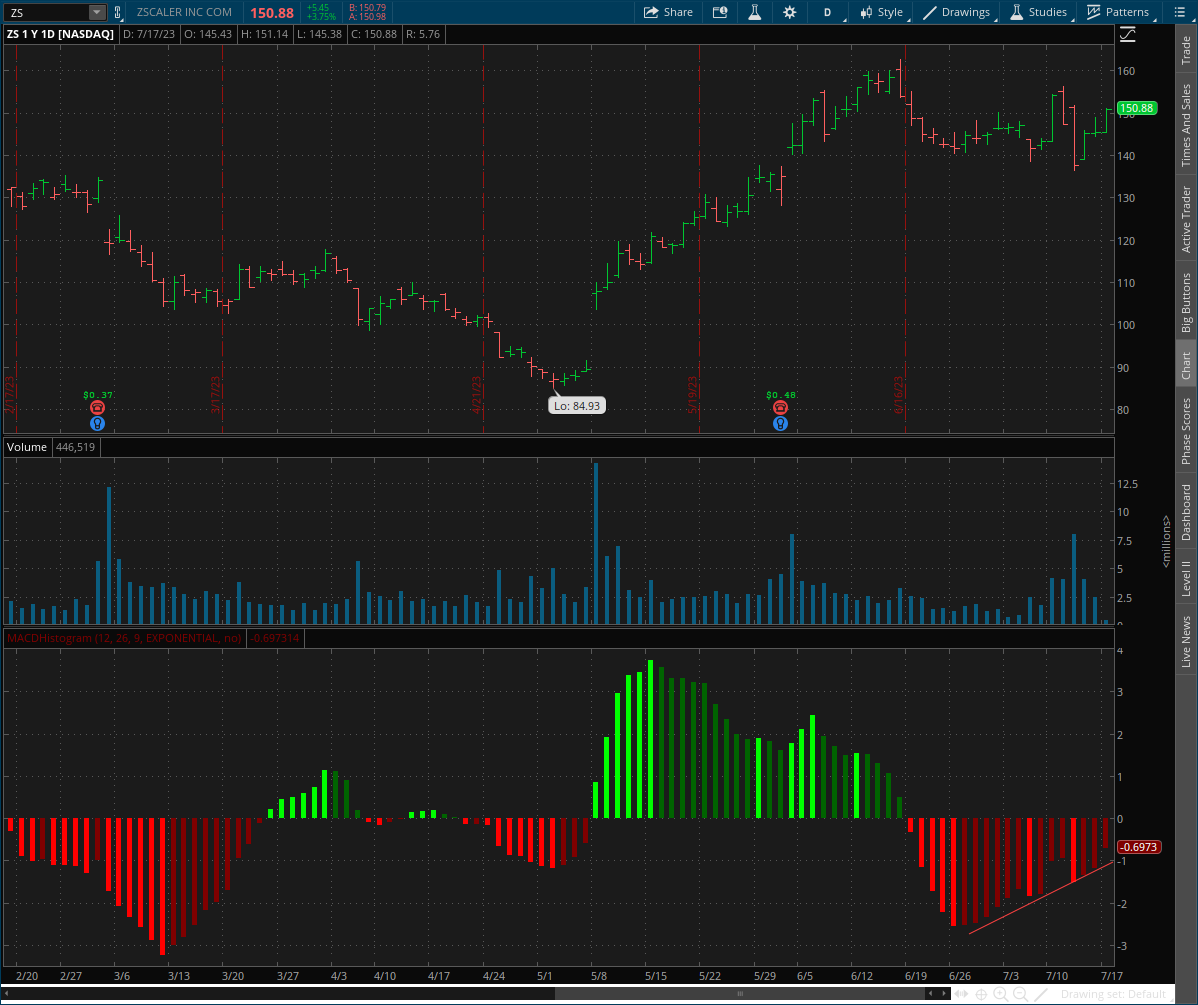Open the D timeframe dropdown

(828, 12)
